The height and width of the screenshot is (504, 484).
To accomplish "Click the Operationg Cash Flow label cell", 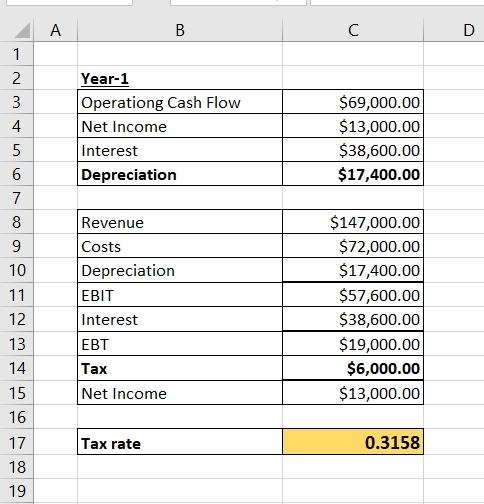I will click(180, 102).
